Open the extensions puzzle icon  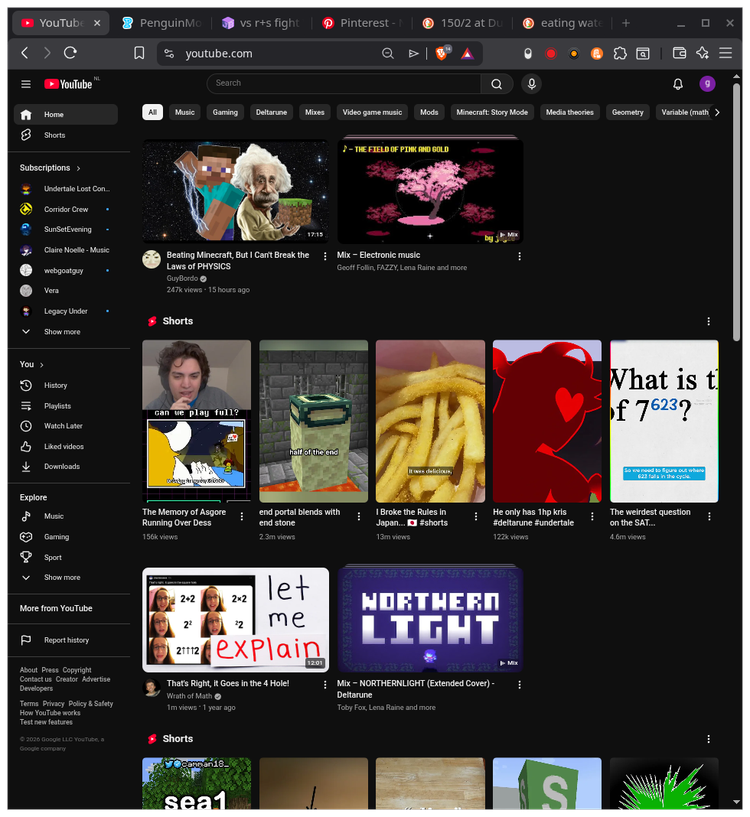pos(620,53)
